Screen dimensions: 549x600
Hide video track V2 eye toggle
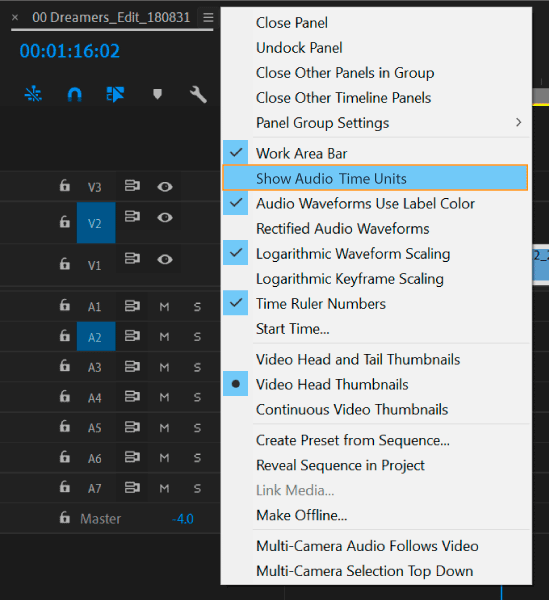165,218
